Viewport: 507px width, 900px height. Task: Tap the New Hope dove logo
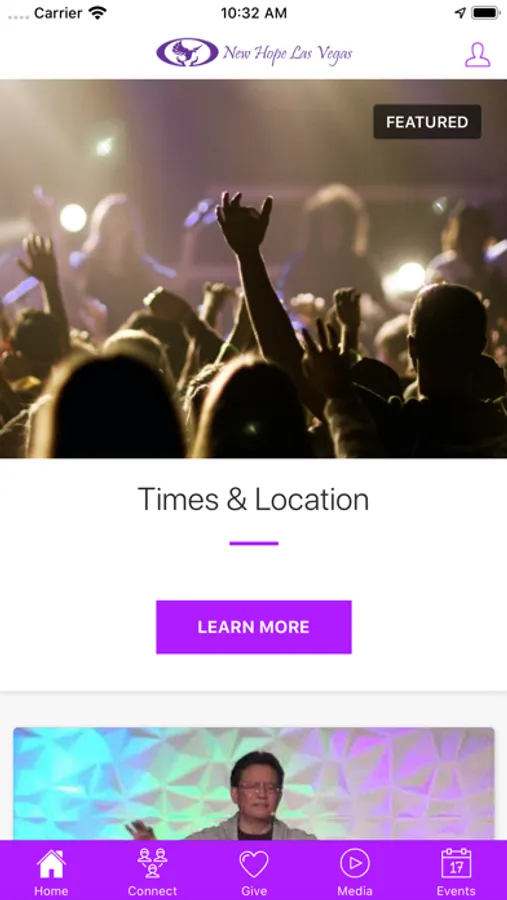[x=187, y=53]
